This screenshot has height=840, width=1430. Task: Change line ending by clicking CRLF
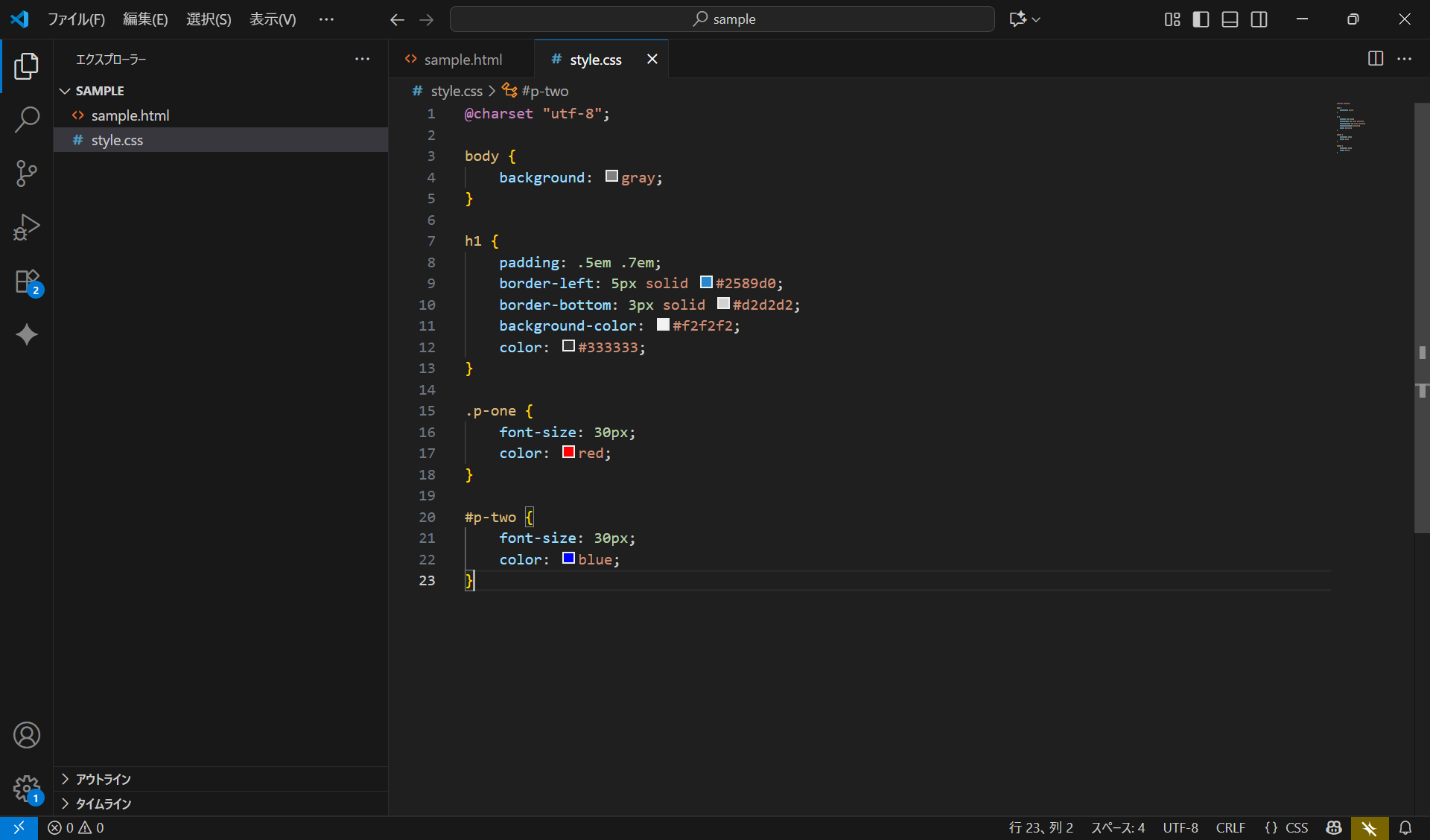coord(1230,827)
